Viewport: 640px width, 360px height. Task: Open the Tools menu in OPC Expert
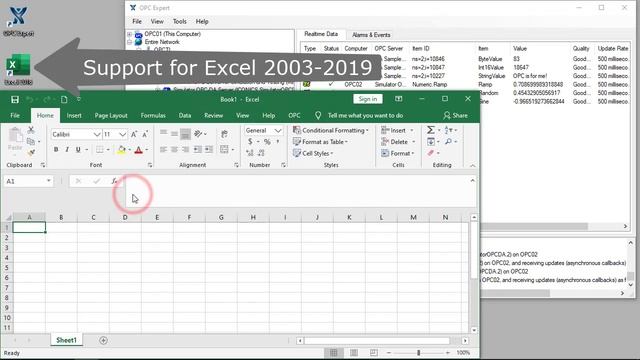pyautogui.click(x=180, y=21)
